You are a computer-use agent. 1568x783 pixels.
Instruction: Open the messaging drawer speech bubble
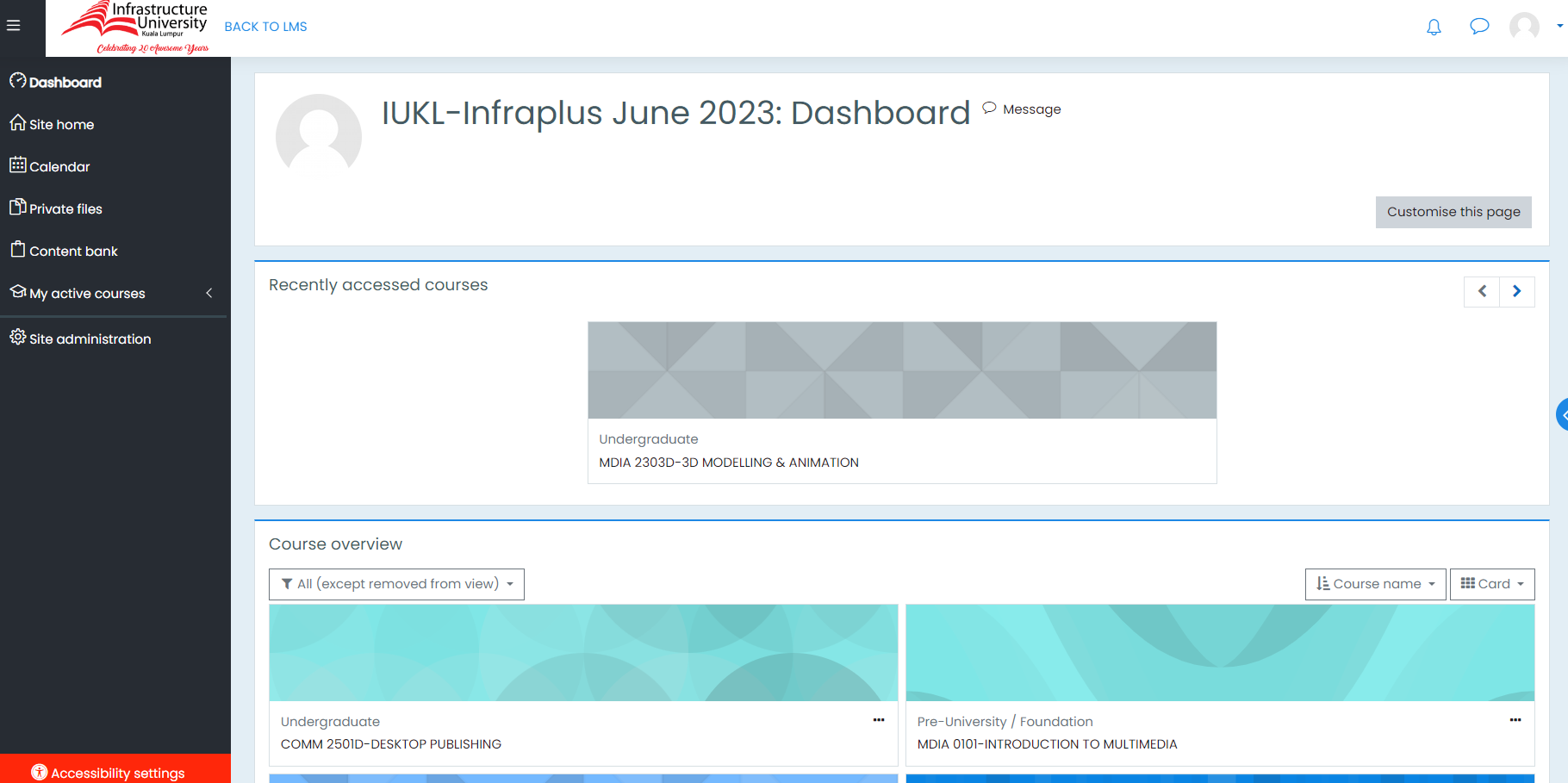coord(1479,27)
